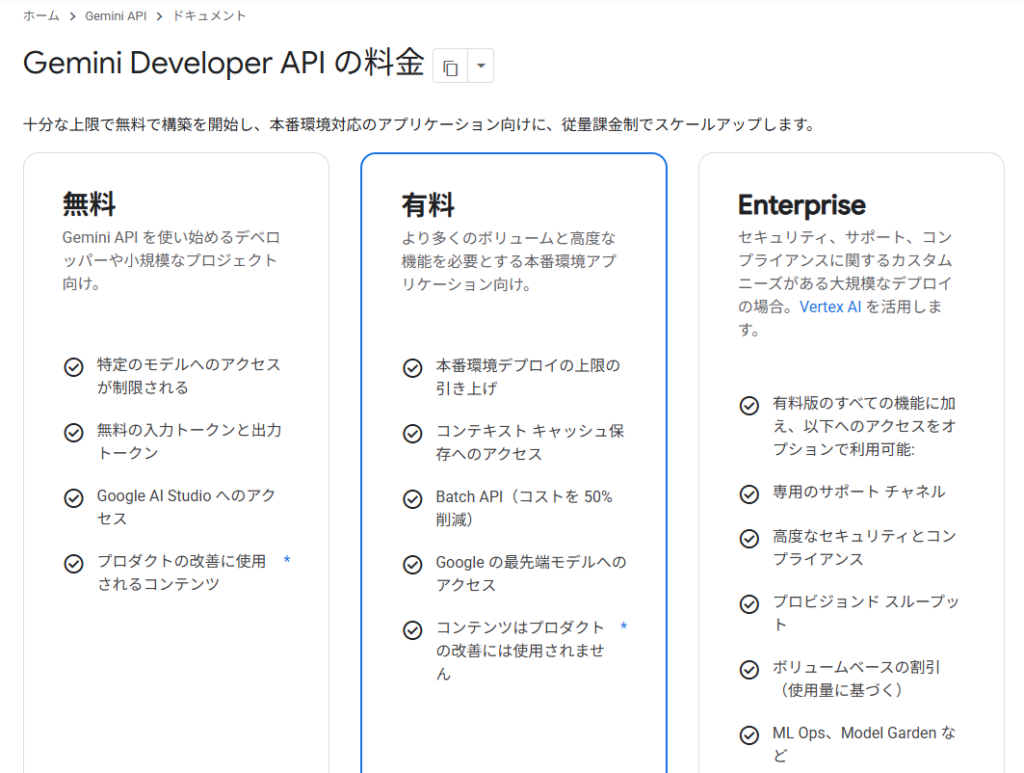Click checkmark icon next to 無料の入力トークン
Image resolution: width=1024 pixels, height=773 pixels.
[x=73, y=432]
